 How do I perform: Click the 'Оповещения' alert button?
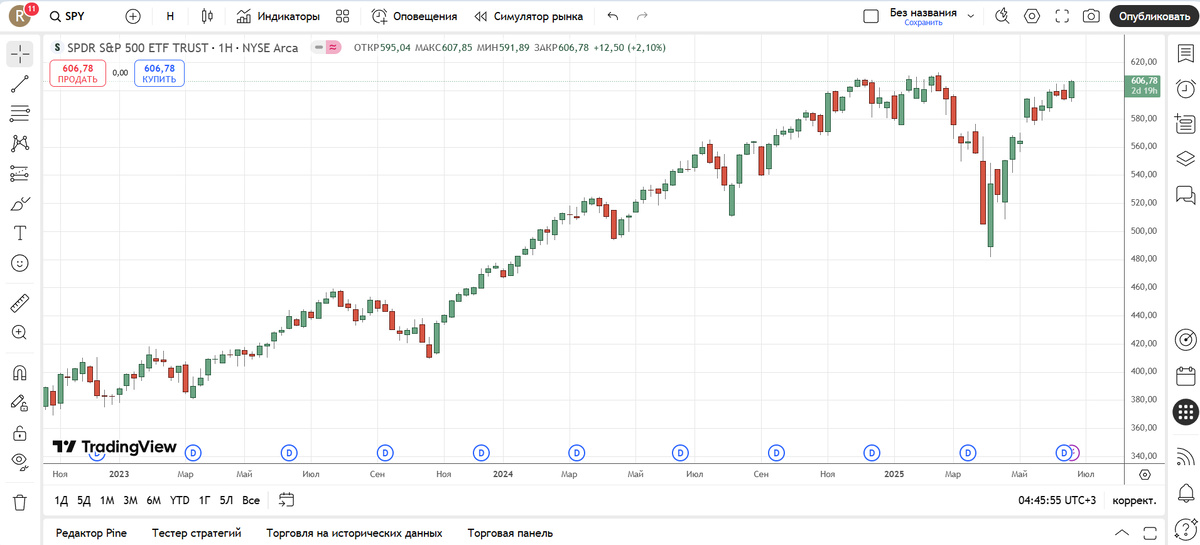(x=414, y=16)
